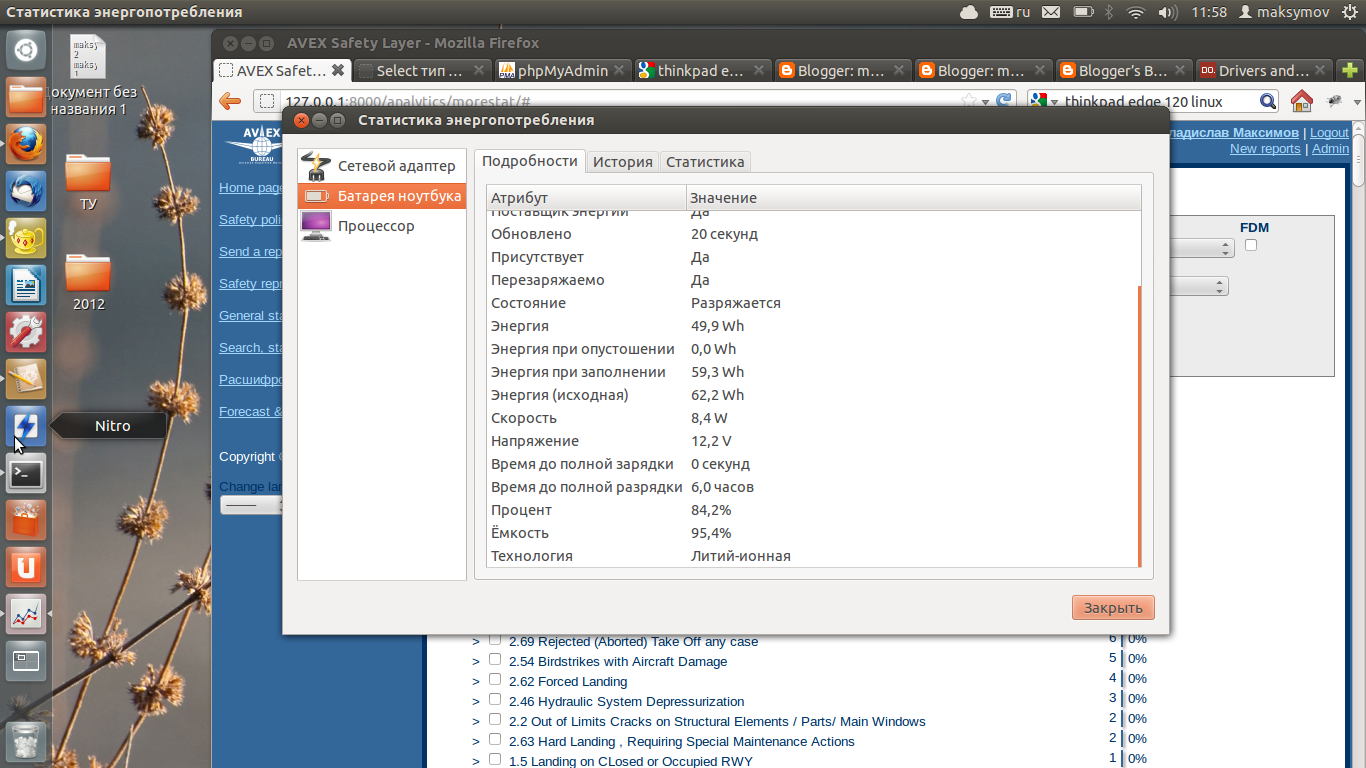Viewport: 1366px width, 768px height.
Task: Open the messaging envelope indicator
Action: 1051,12
